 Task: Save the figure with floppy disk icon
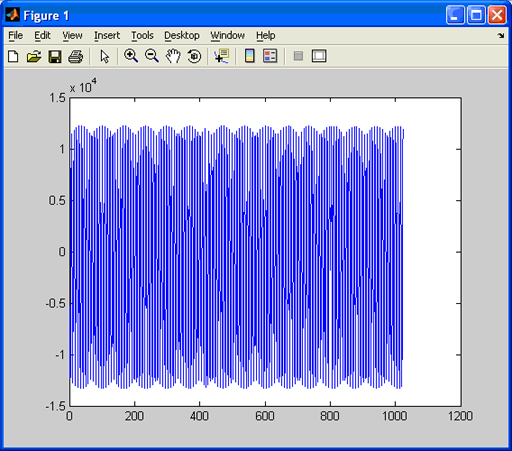pyautogui.click(x=55, y=56)
